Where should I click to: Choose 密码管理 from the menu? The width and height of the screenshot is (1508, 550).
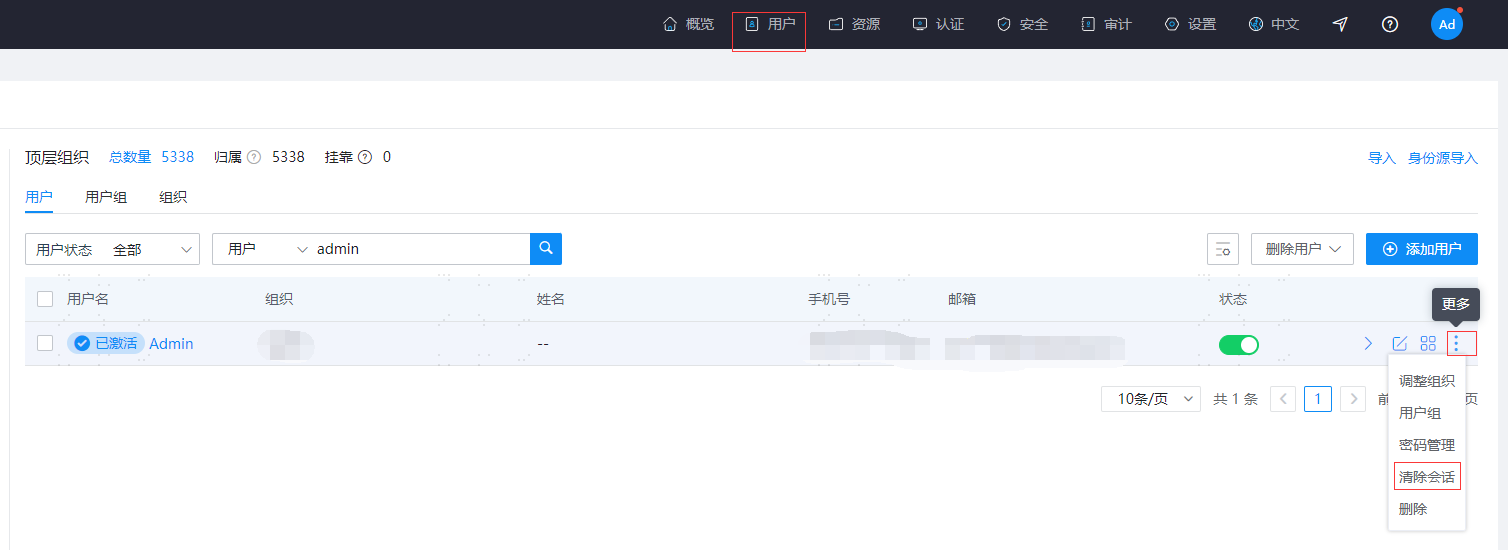[x=1427, y=445]
